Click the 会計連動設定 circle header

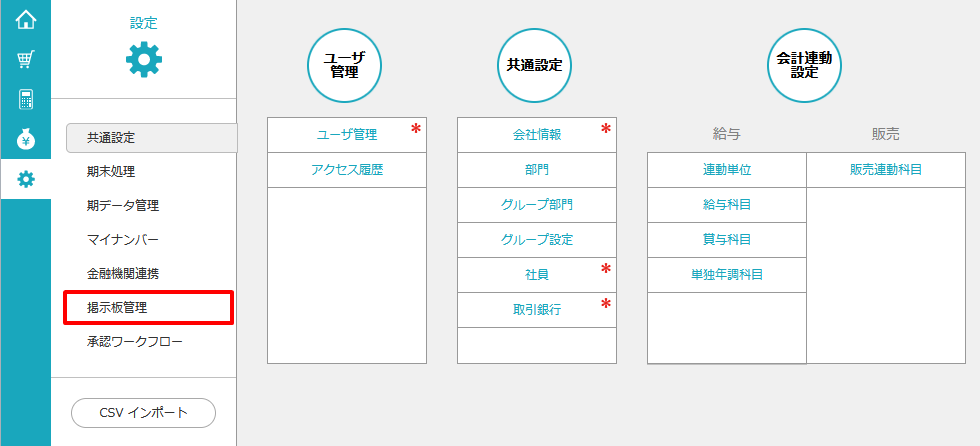(x=804, y=65)
